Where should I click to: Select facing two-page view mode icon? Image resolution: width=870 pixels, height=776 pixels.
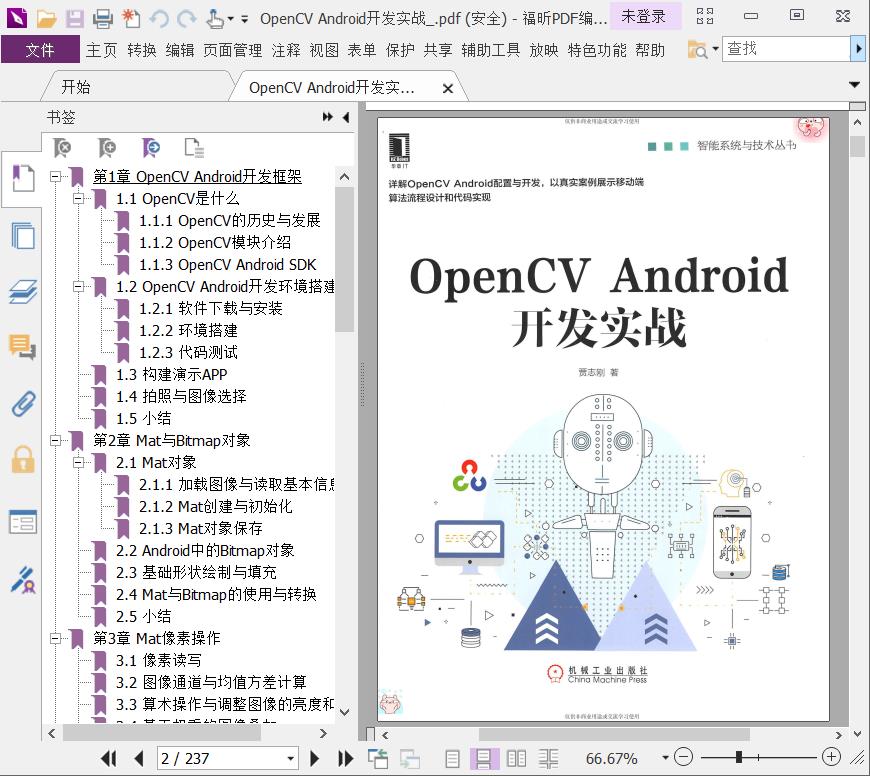(517, 758)
